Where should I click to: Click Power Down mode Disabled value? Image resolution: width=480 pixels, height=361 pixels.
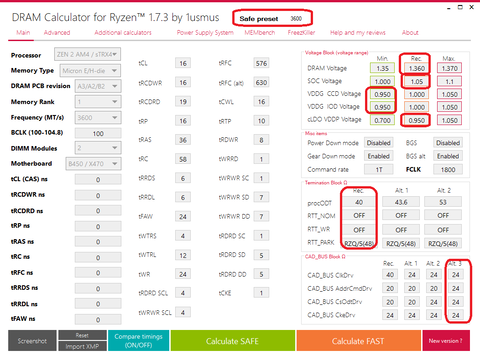pyautogui.click(x=379, y=143)
